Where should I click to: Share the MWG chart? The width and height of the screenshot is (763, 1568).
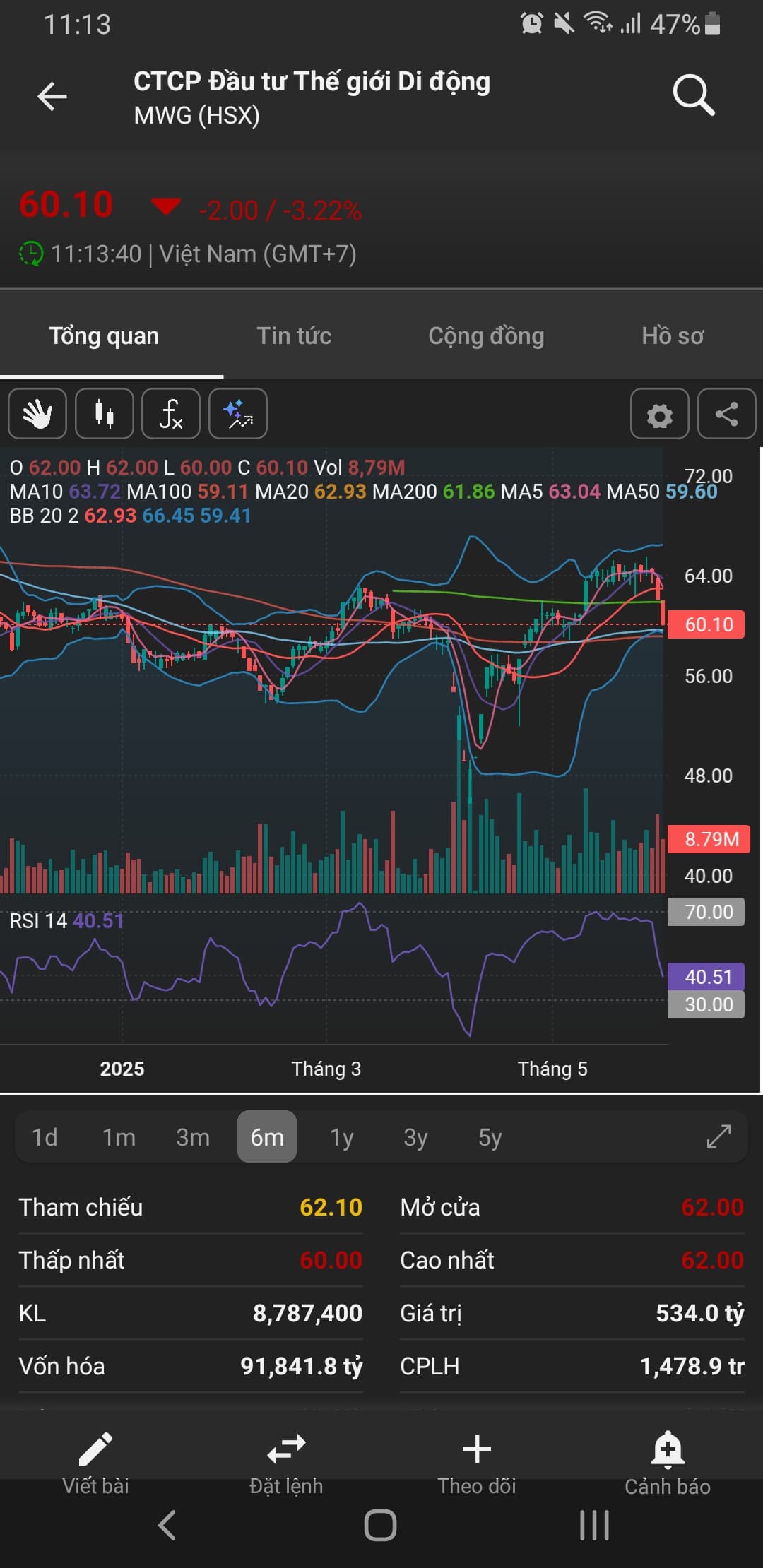tap(726, 414)
